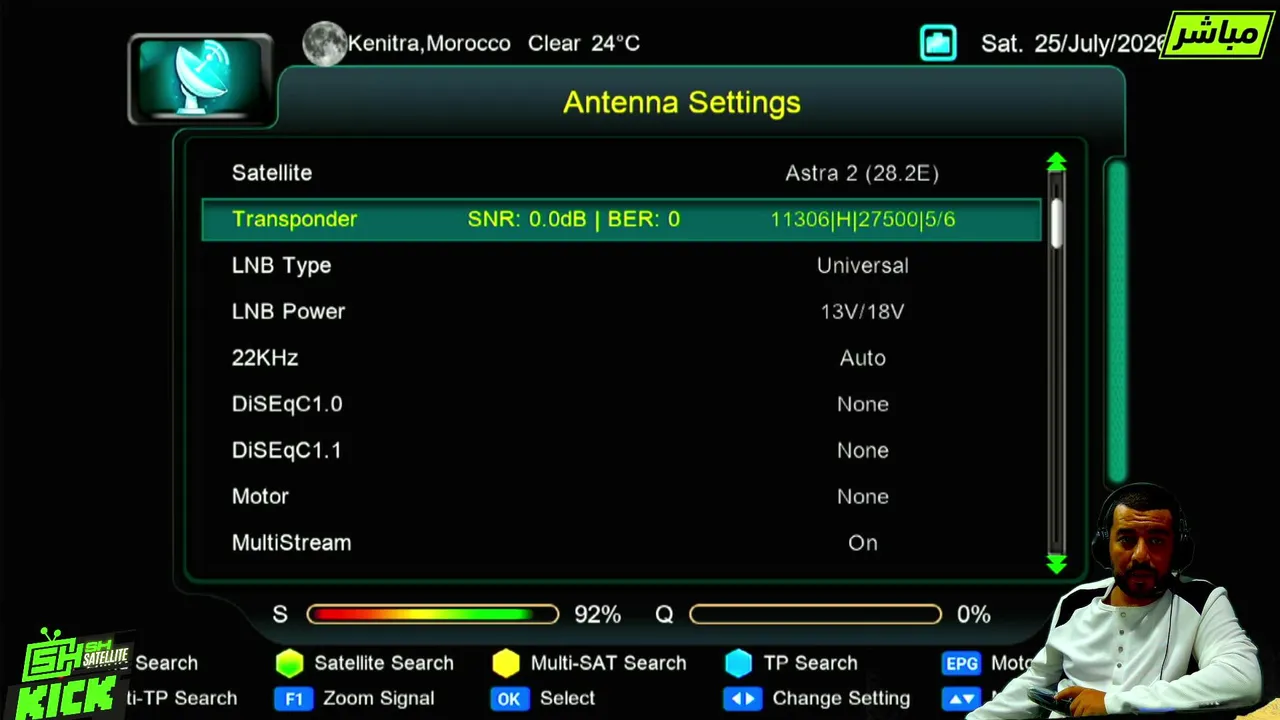Screen dimensions: 1280x720
Task: Start 'Multi-SAT Search' from the bottom bar
Action: pyautogui.click(x=608, y=663)
